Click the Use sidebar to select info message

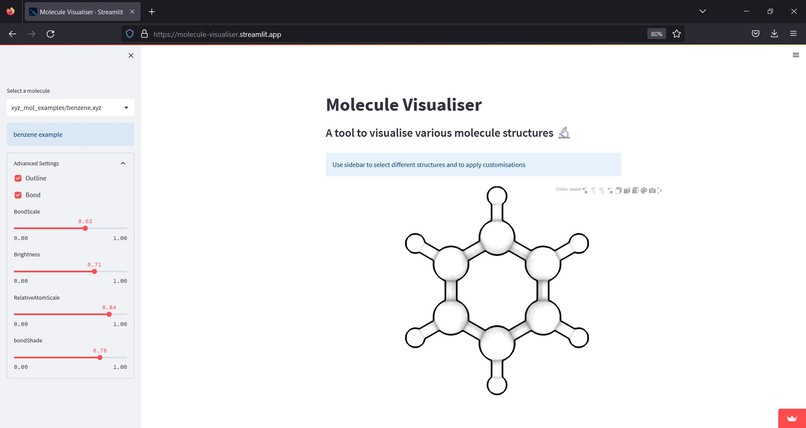(x=473, y=165)
